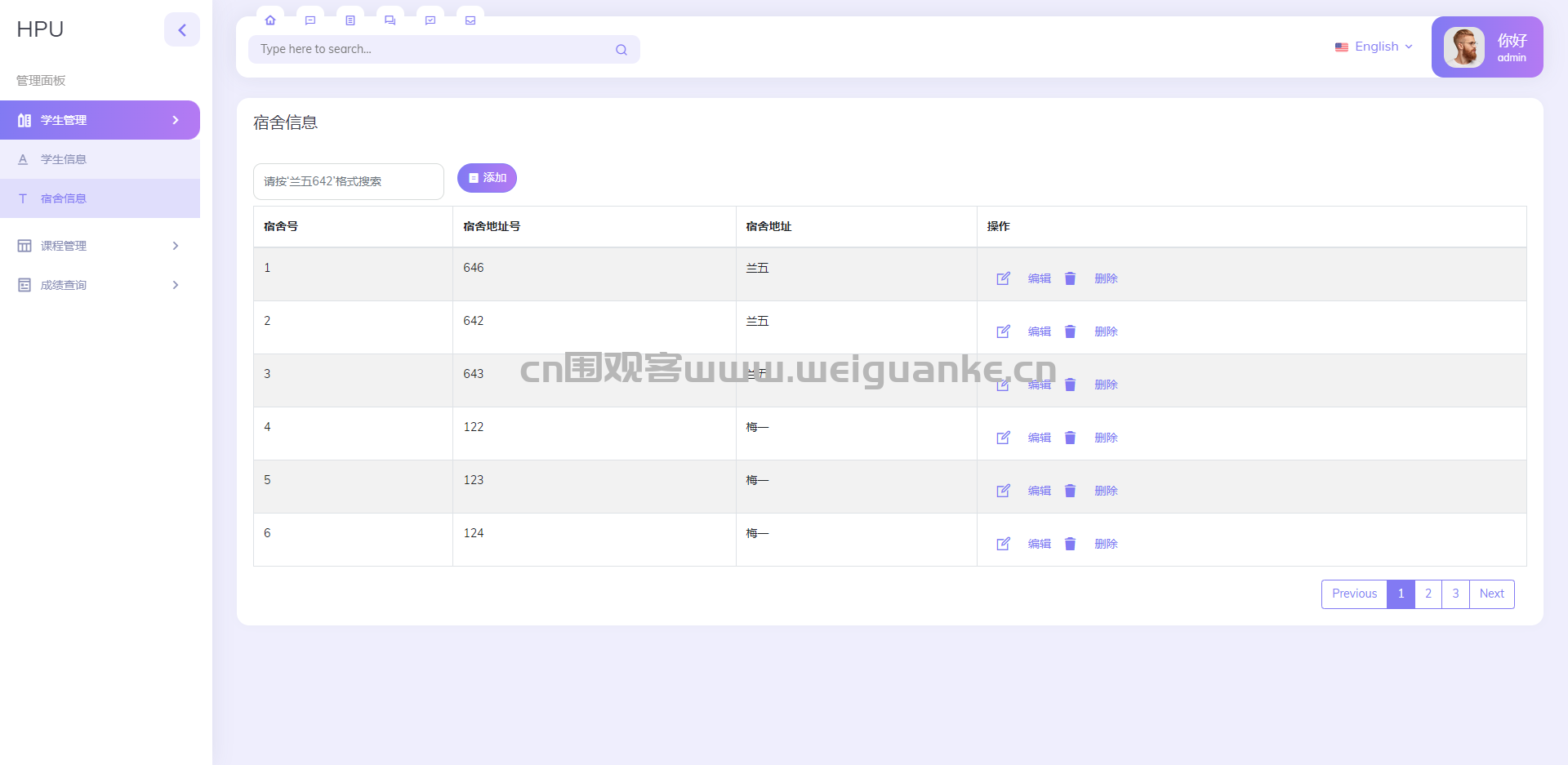Click the edit pencil icon for dormitory 646

[1004, 278]
